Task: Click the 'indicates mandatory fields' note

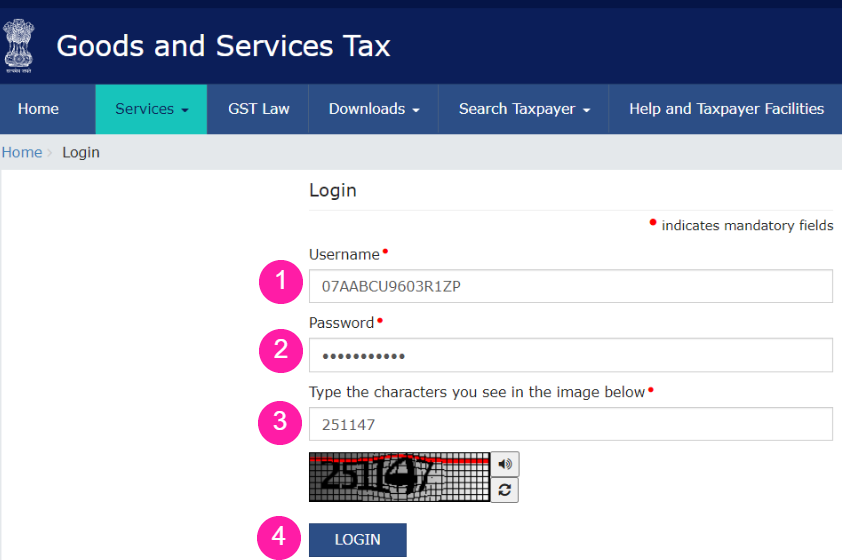Action: click(747, 226)
